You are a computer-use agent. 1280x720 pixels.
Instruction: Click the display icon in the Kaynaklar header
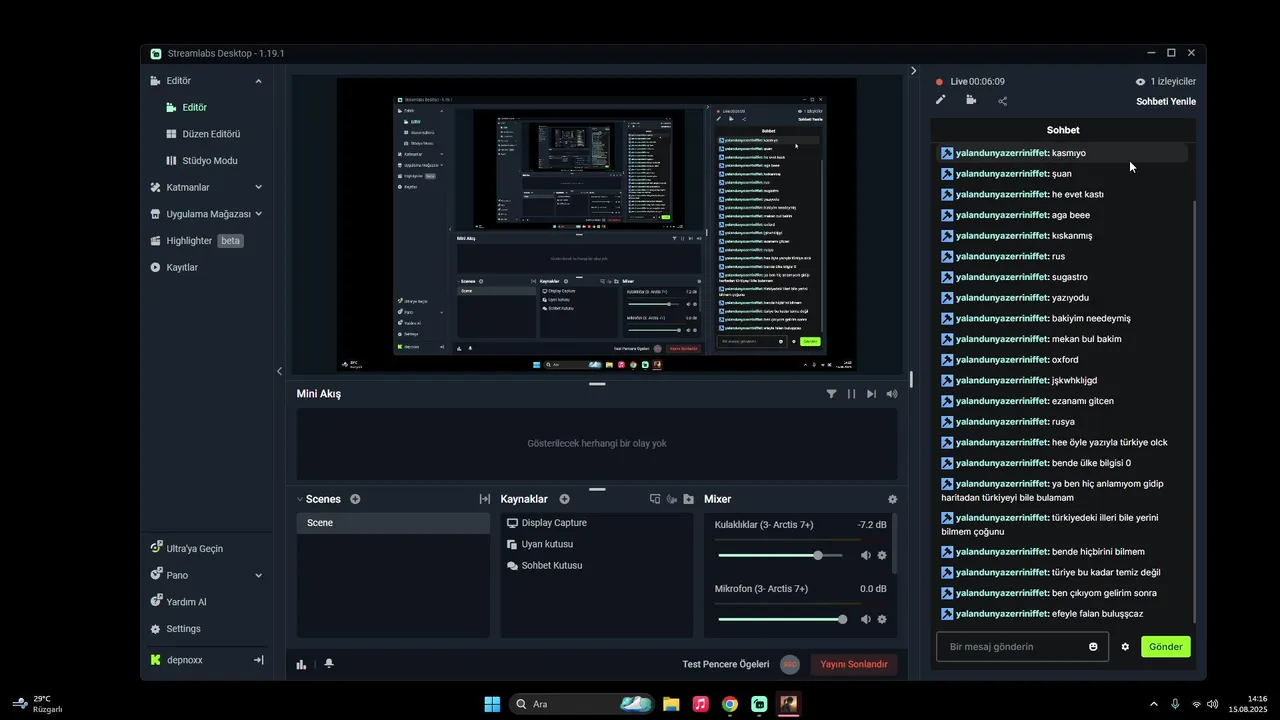tap(655, 499)
